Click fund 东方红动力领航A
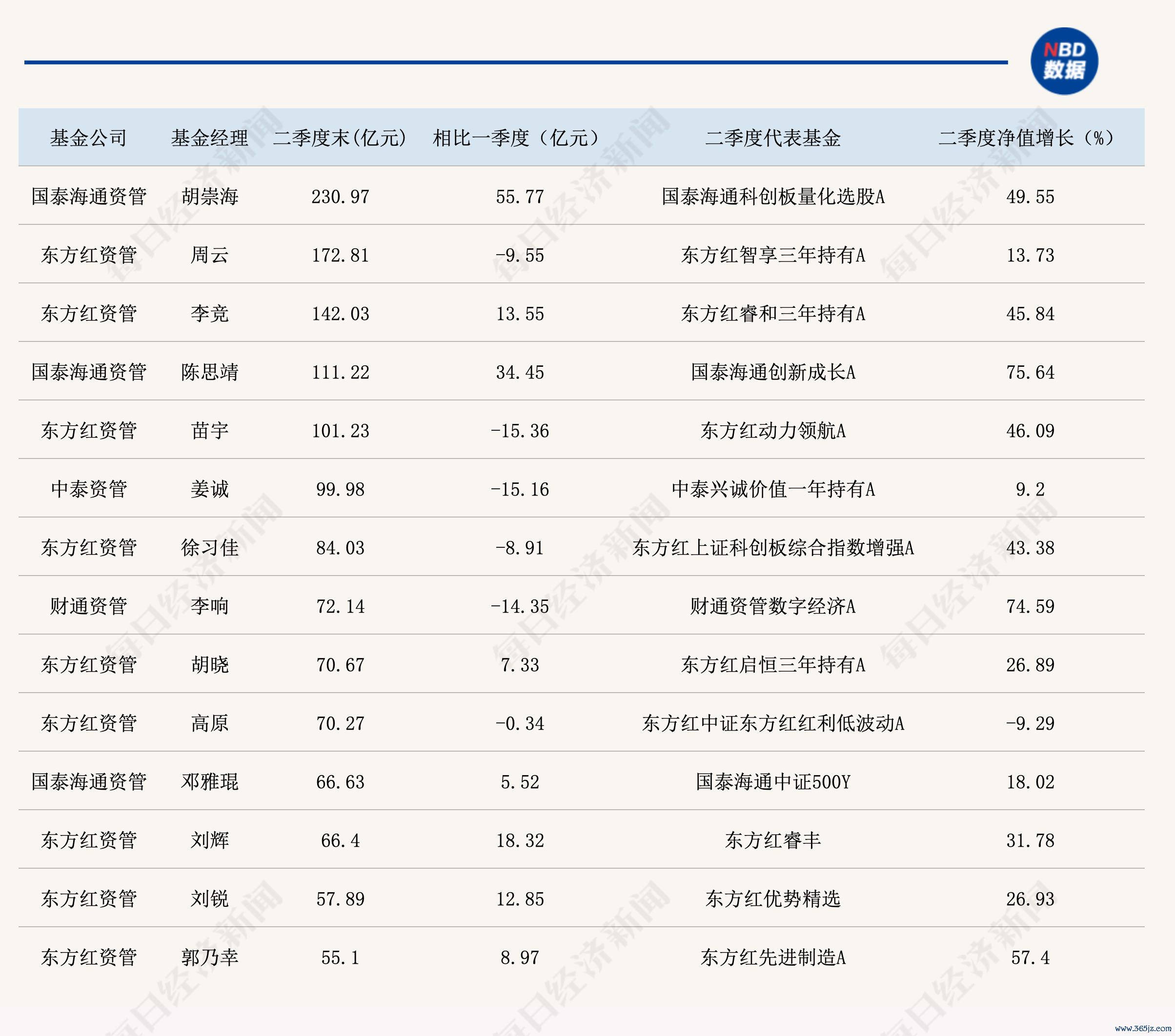1175x1036 pixels. click(772, 431)
